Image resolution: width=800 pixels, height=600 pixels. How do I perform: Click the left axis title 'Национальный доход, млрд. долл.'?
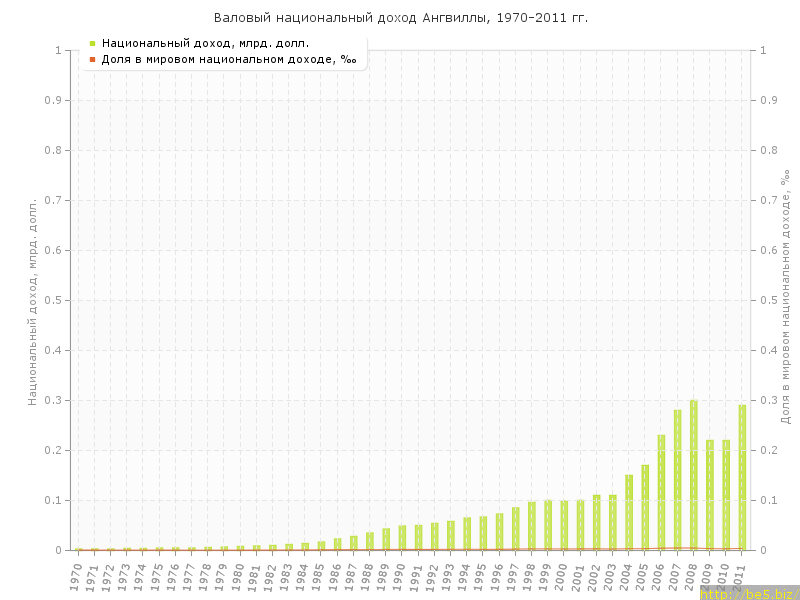[32, 300]
